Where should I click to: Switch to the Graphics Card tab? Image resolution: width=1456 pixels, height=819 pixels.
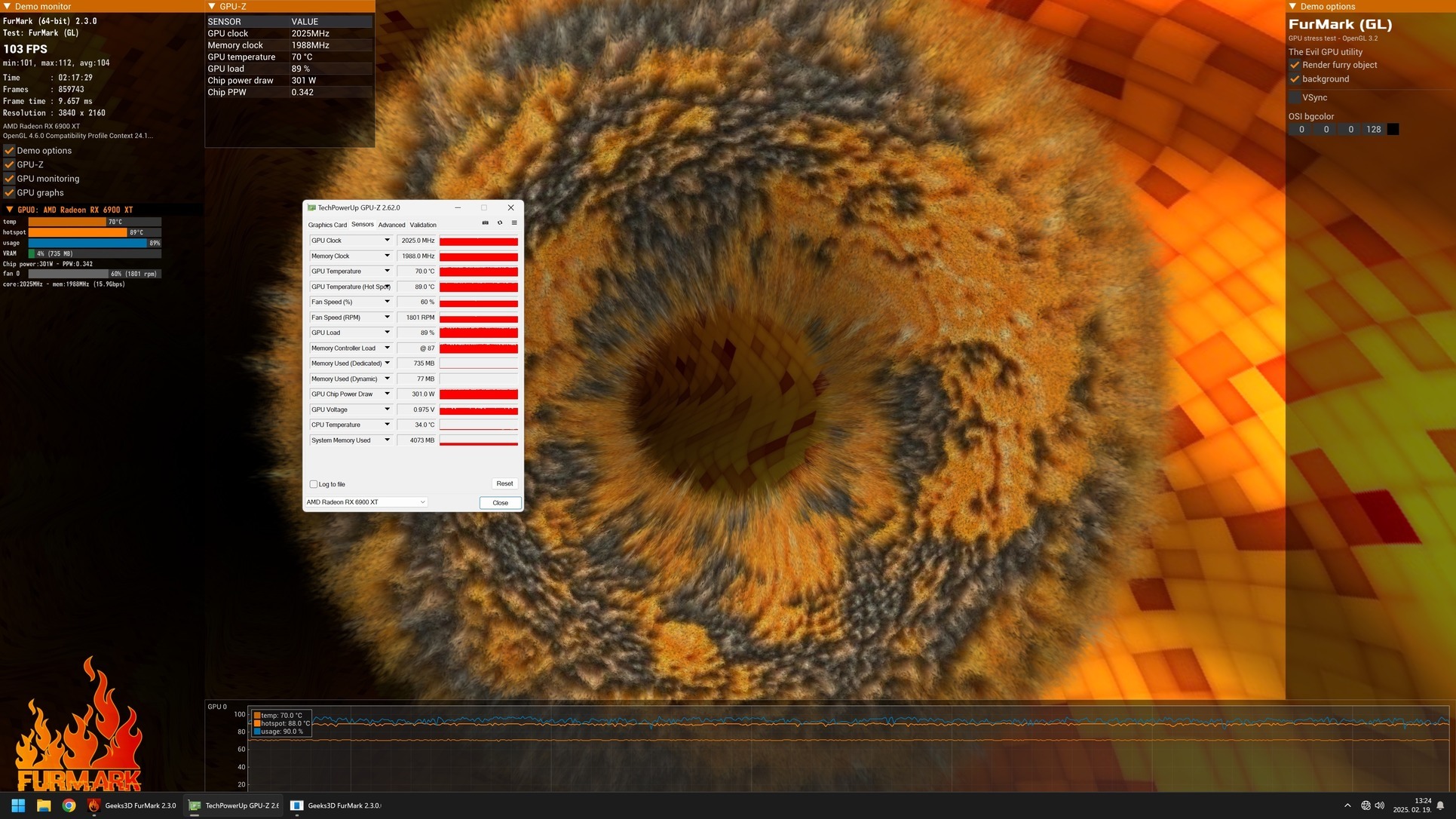click(x=327, y=225)
